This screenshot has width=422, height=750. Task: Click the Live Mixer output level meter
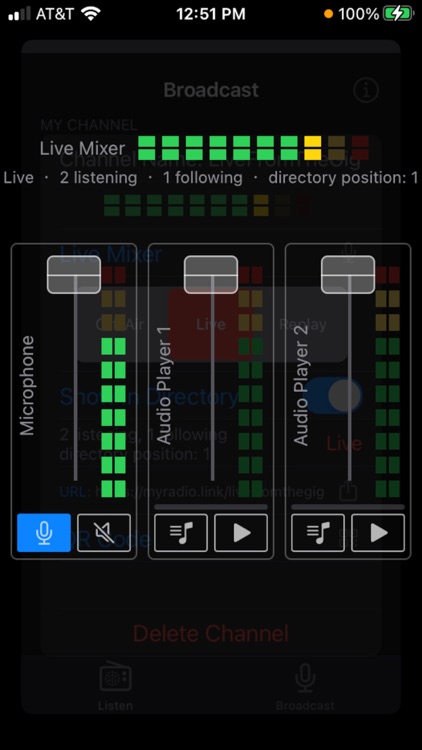pyautogui.click(x=254, y=148)
